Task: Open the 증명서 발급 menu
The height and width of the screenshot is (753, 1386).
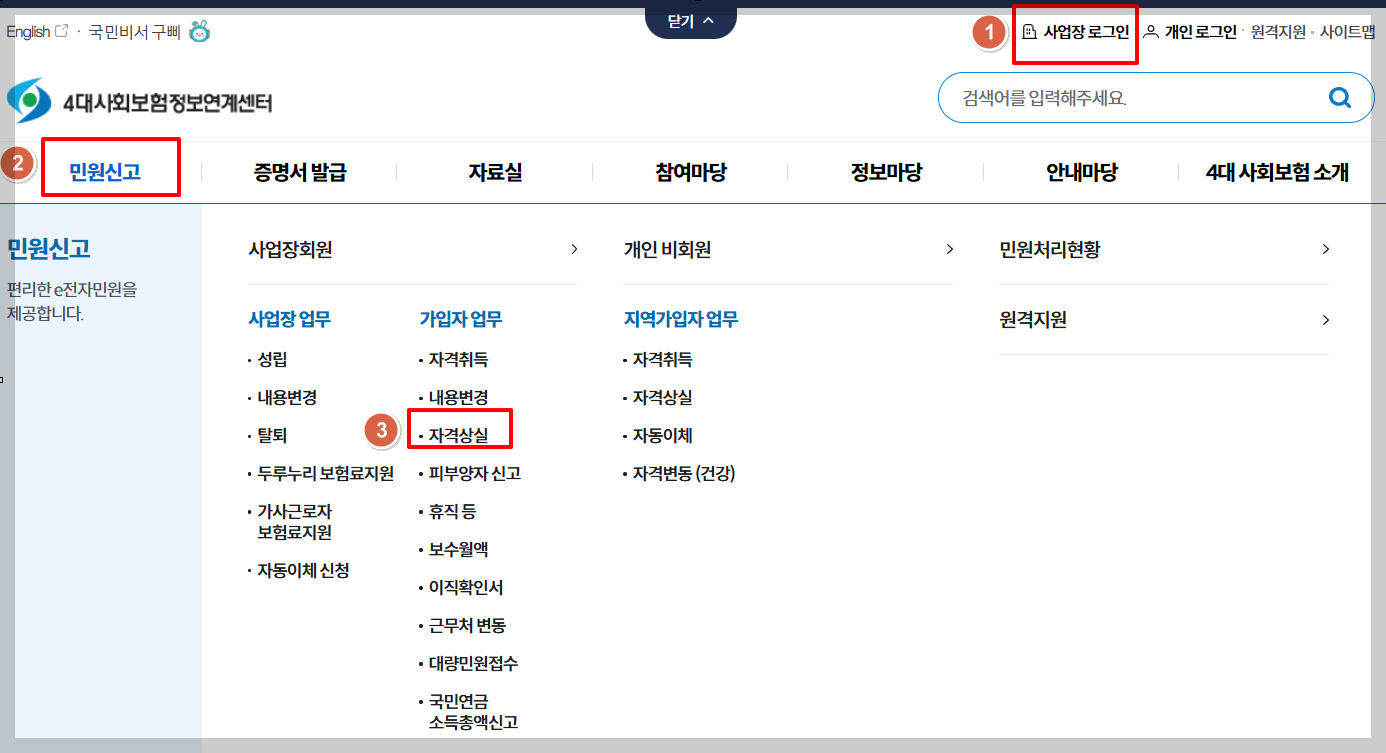Action: (x=300, y=170)
